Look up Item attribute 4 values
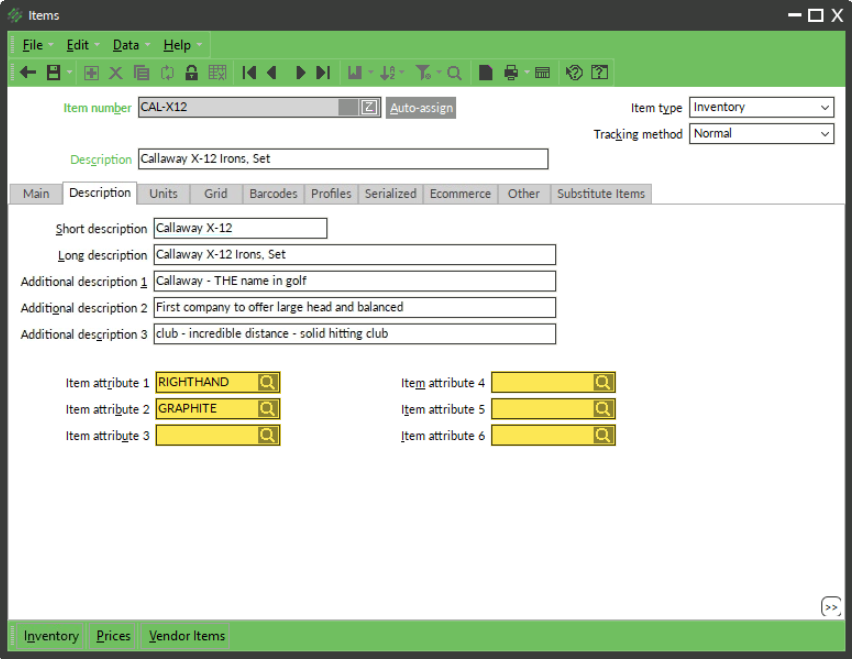 pos(603,382)
